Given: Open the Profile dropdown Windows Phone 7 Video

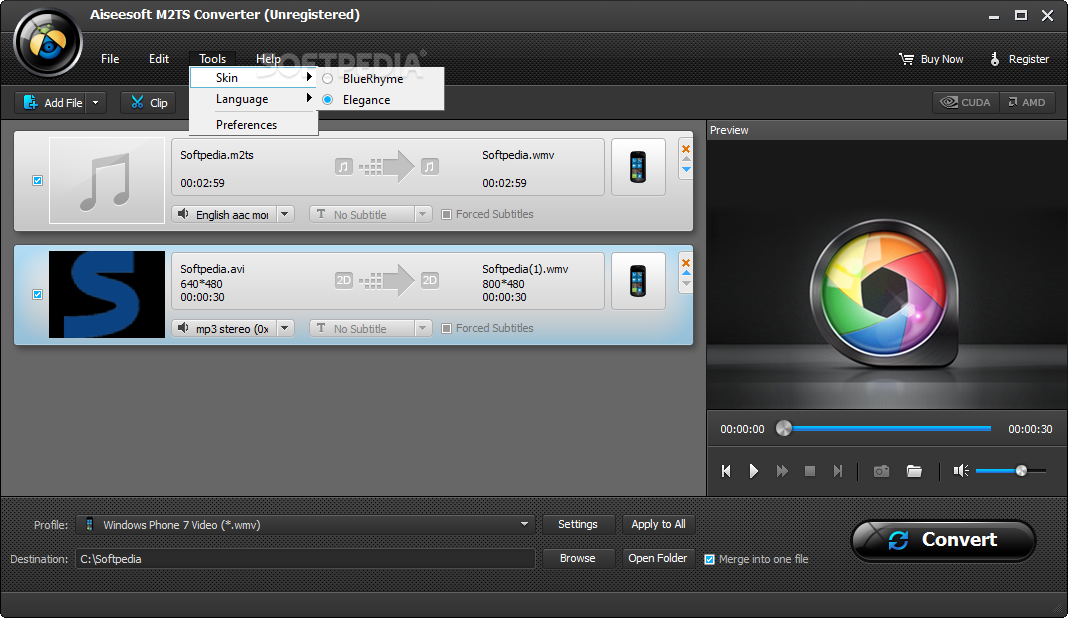Looking at the screenshot, I should pyautogui.click(x=305, y=525).
